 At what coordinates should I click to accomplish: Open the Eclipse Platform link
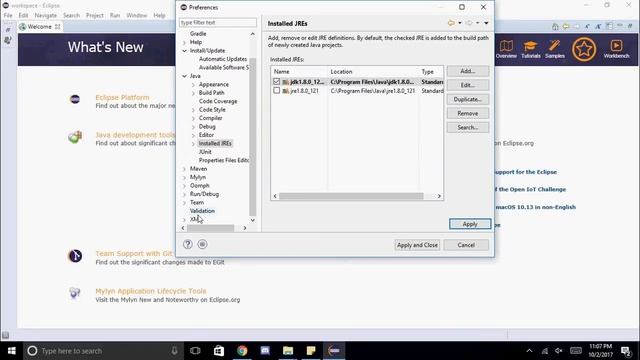122,97
